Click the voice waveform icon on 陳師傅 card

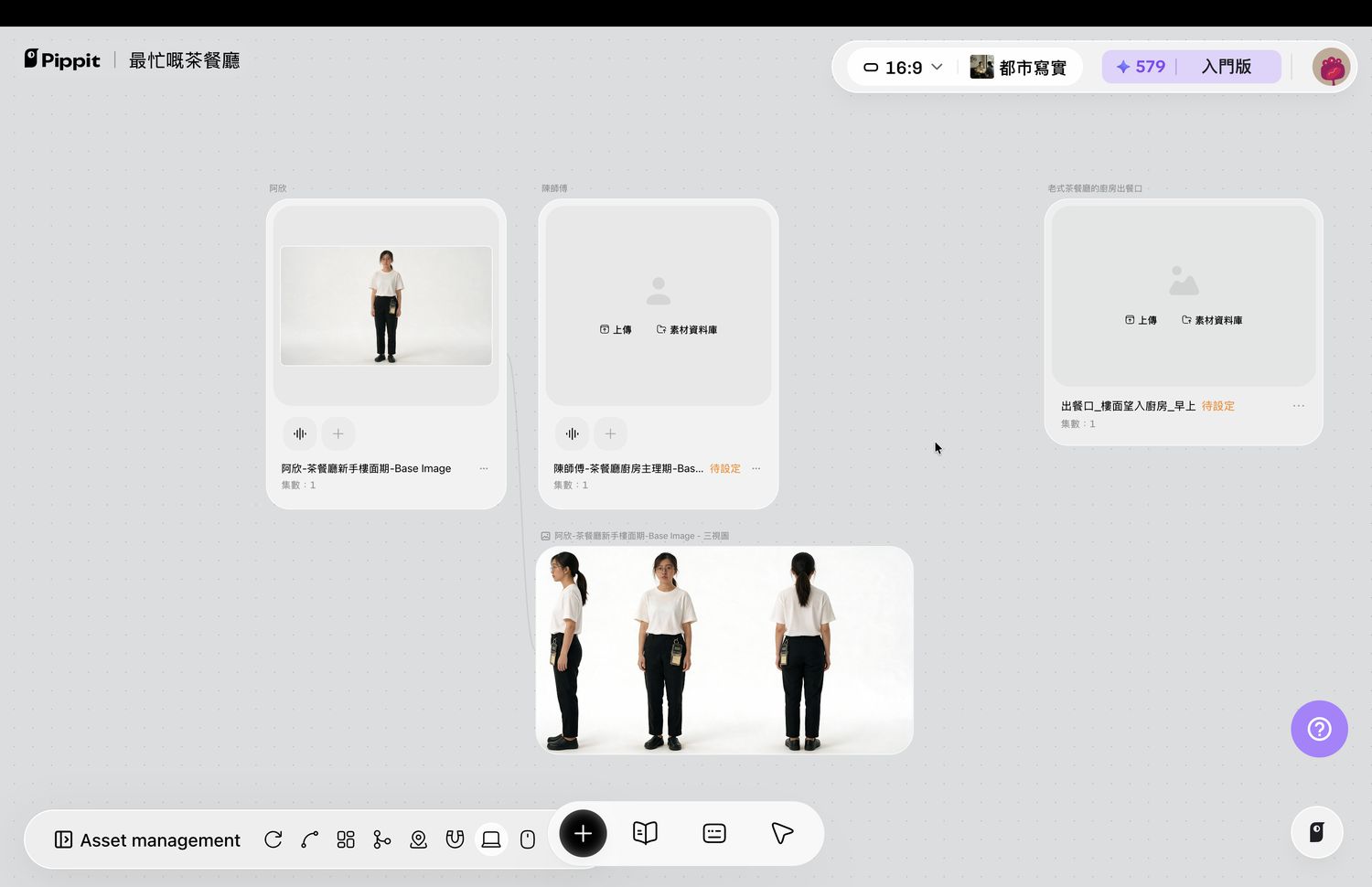click(x=572, y=433)
